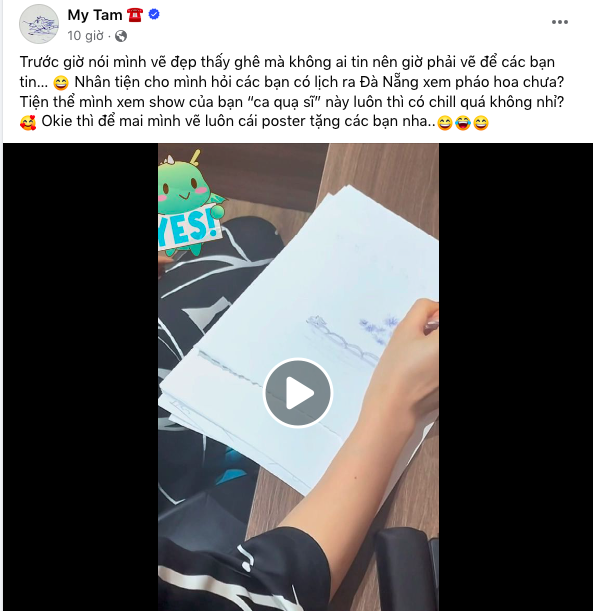Image resolution: width=593 pixels, height=611 pixels.
Task: Click the first line of post text
Action: point(287,62)
